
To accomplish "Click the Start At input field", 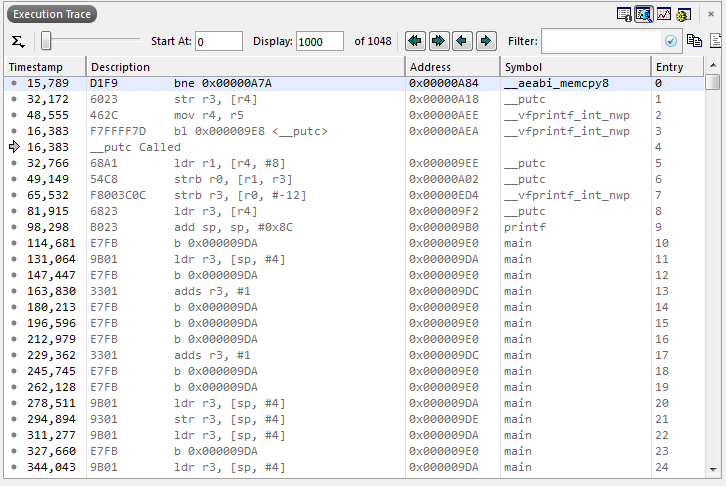I will coord(218,41).
